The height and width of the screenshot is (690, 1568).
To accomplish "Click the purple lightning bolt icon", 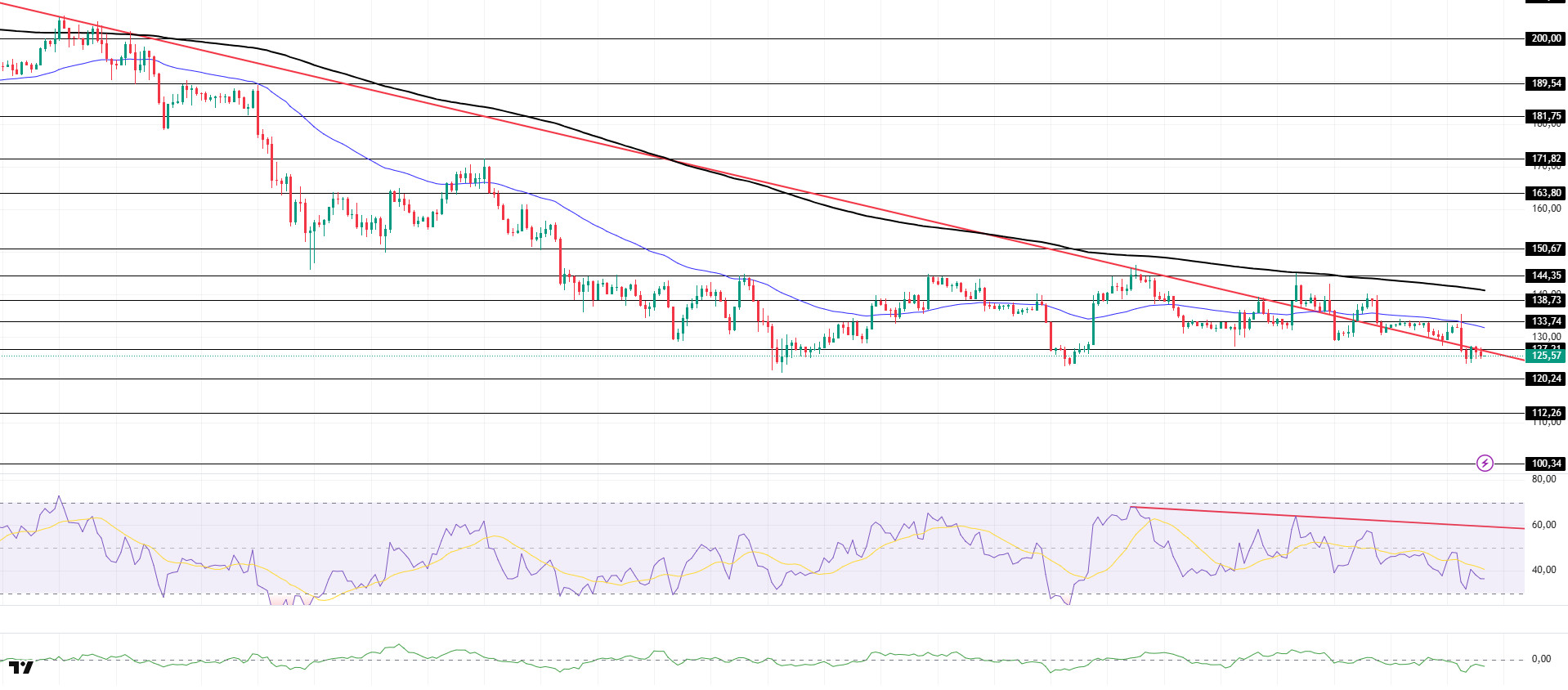I will 1485,464.
